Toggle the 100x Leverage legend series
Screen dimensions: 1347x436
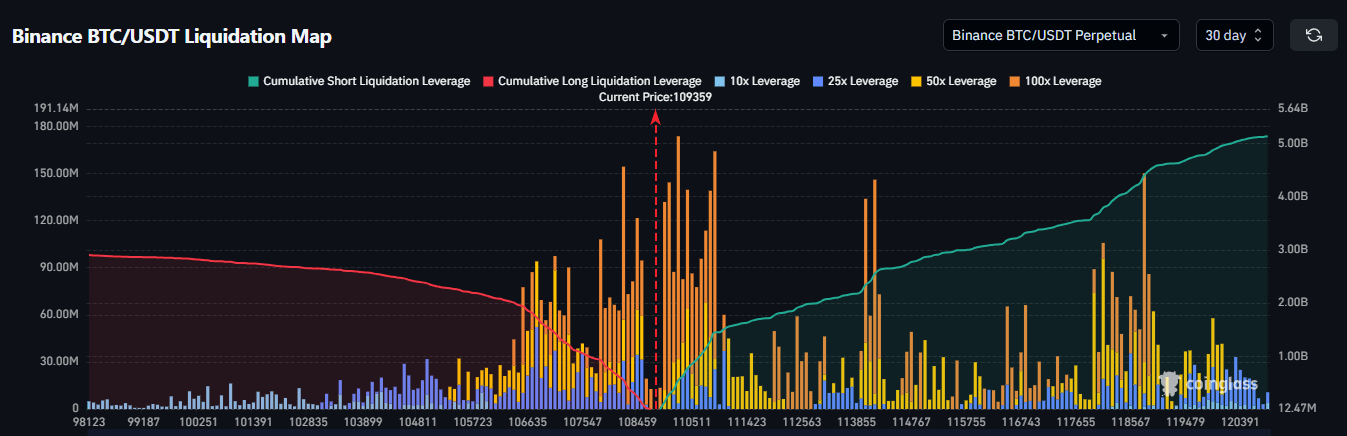[x=1054, y=81]
